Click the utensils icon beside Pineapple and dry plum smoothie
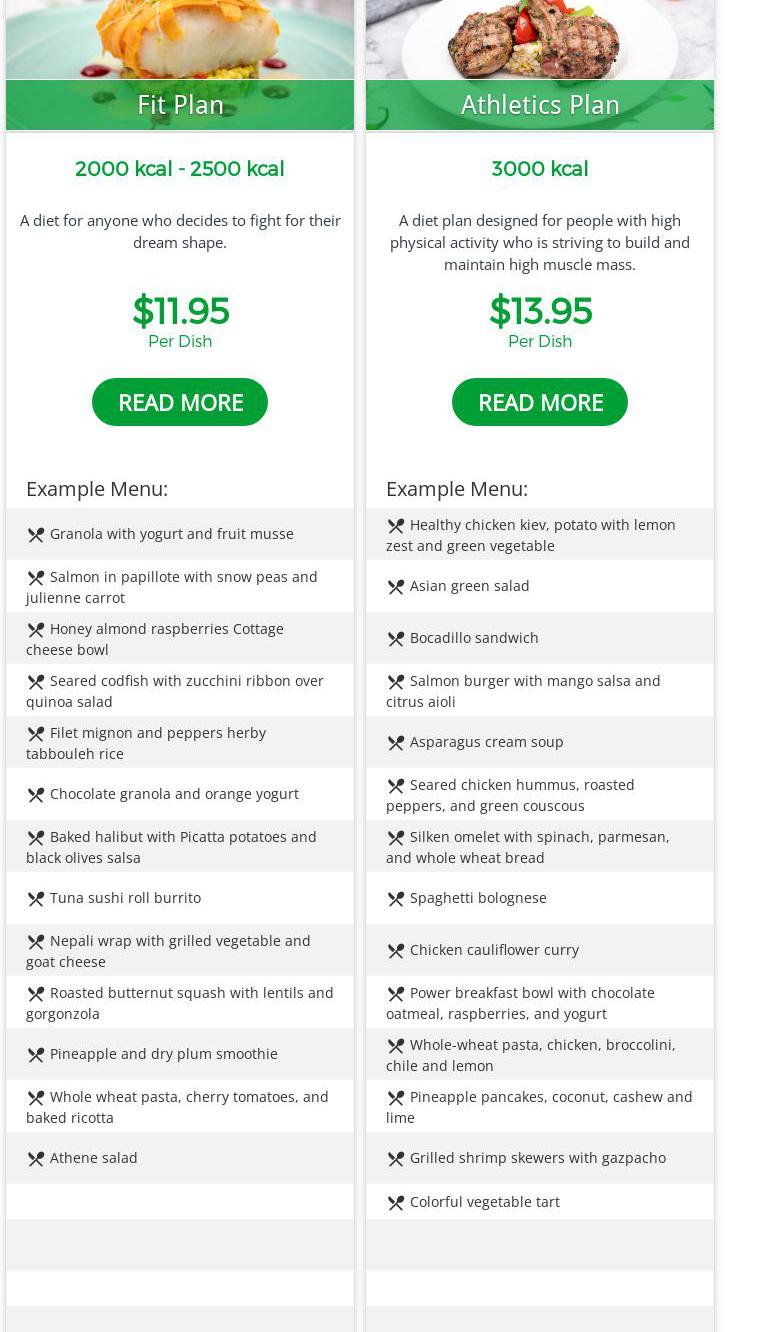Image resolution: width=770 pixels, height=1332 pixels. click(36, 1055)
